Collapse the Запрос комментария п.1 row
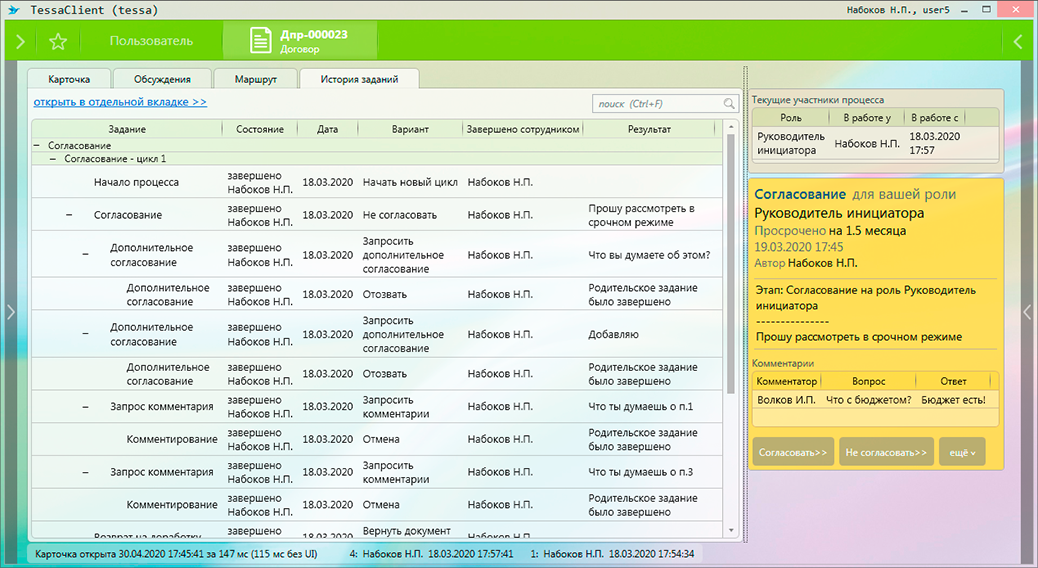Screen dimensions: 1038x568 (85, 407)
